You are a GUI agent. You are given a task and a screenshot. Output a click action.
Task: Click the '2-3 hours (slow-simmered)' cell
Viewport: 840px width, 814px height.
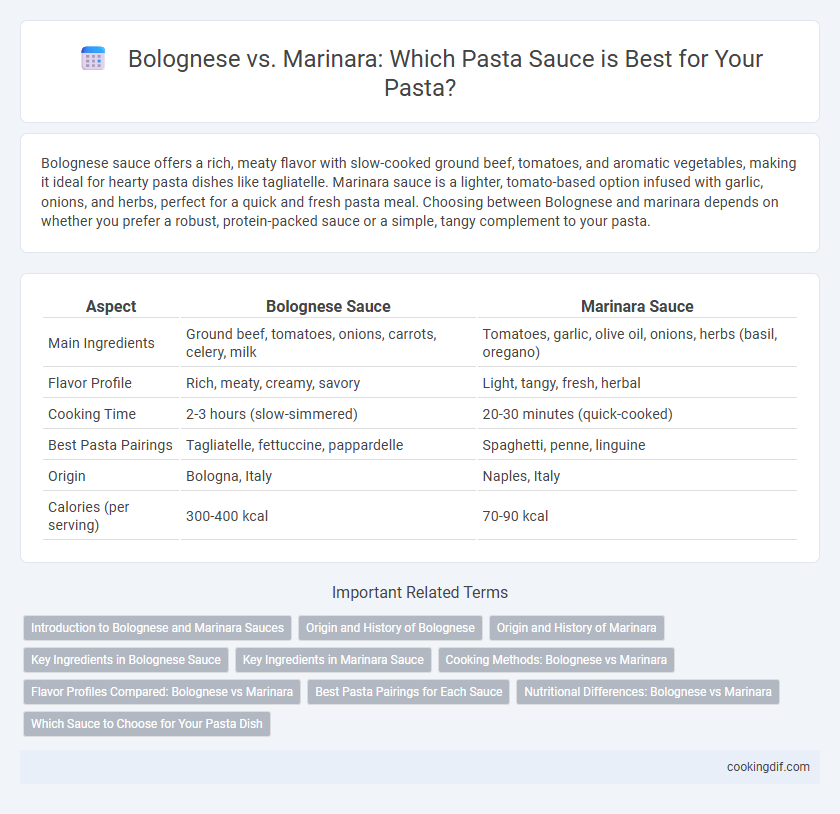328,414
